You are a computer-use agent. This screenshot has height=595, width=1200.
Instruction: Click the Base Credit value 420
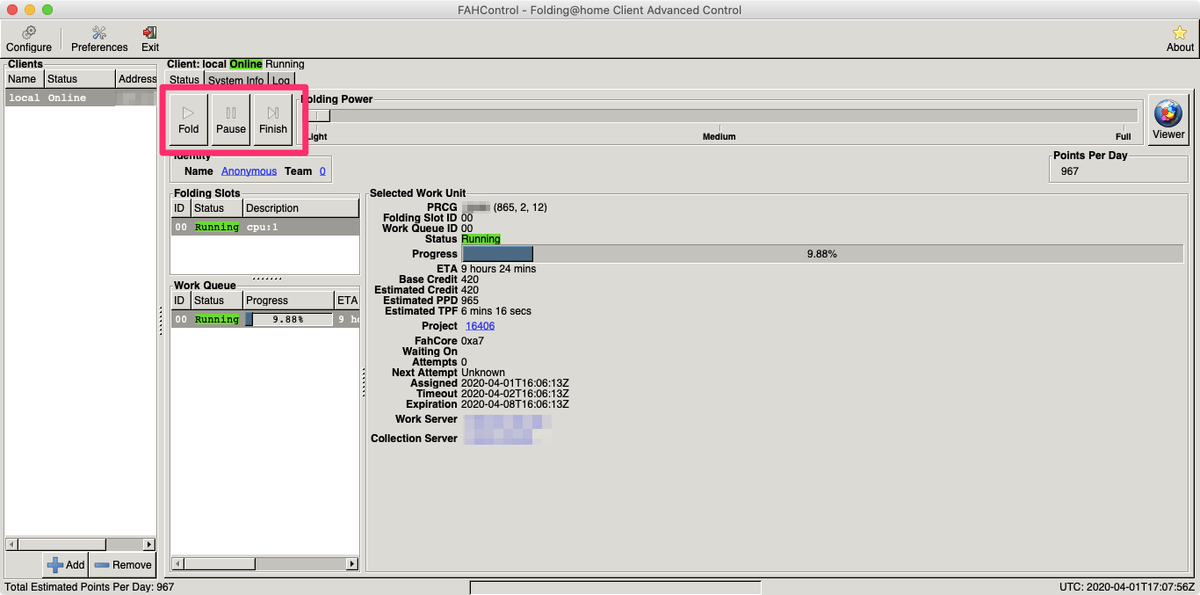tap(470, 279)
